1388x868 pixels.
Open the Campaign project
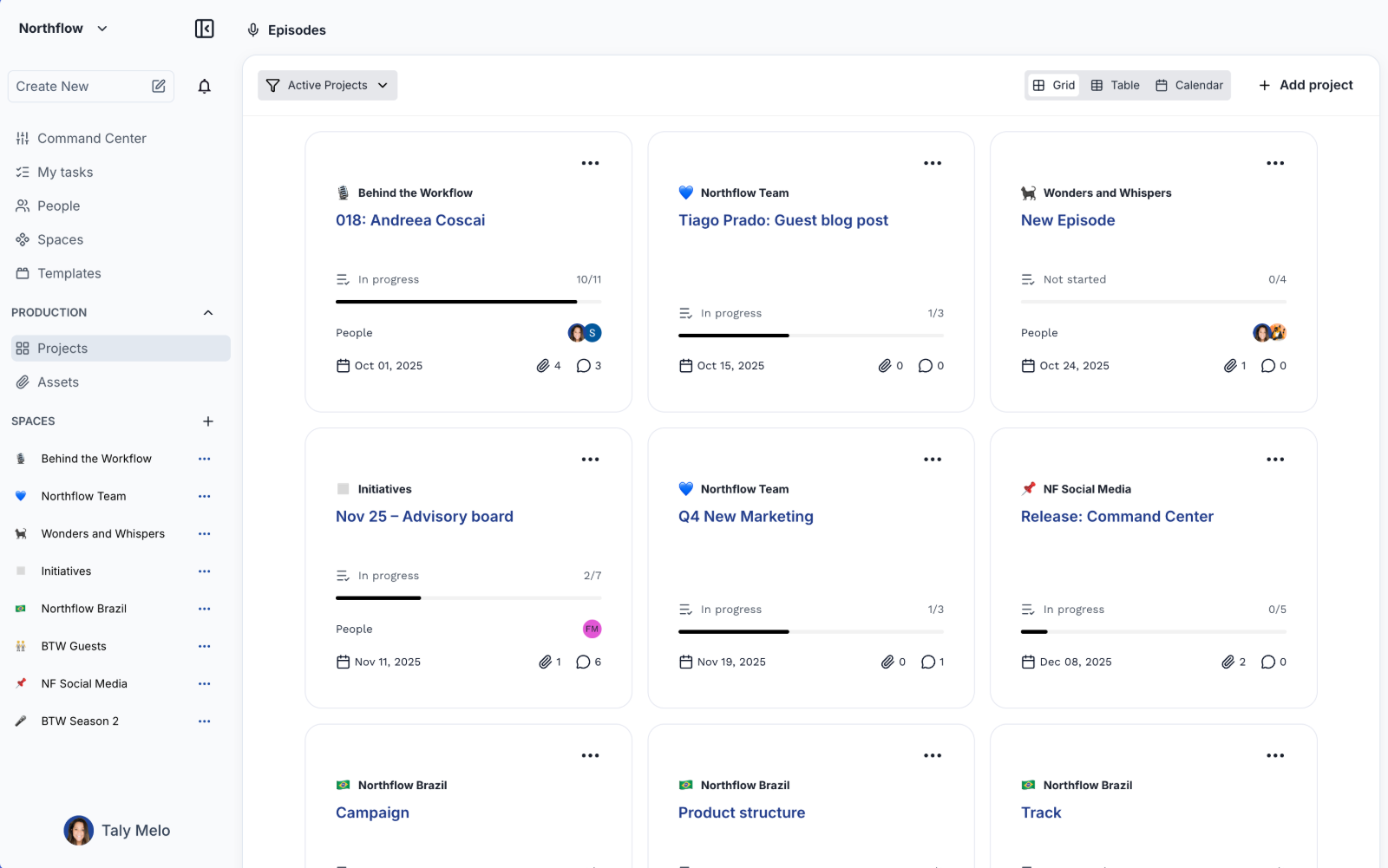point(372,813)
